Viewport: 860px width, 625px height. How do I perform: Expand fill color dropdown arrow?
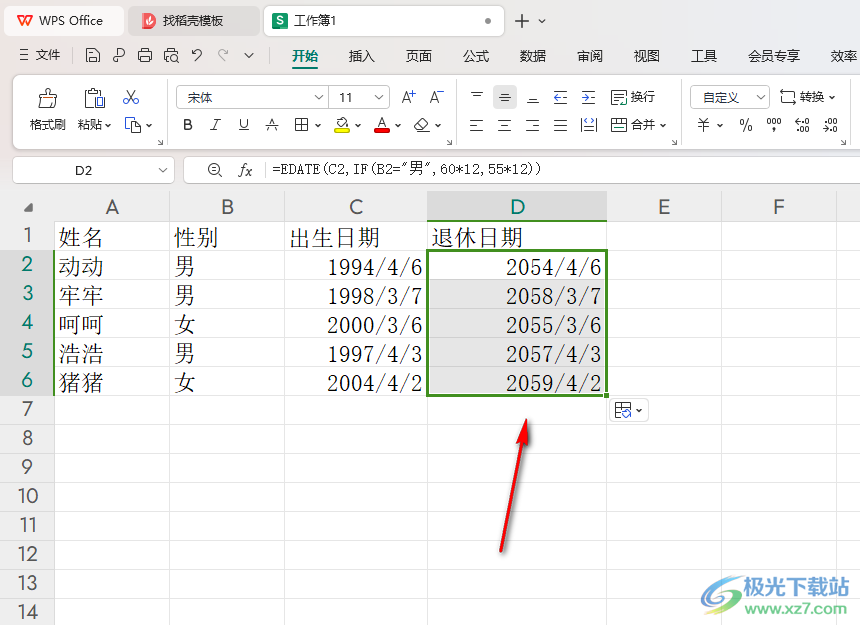pos(358,126)
